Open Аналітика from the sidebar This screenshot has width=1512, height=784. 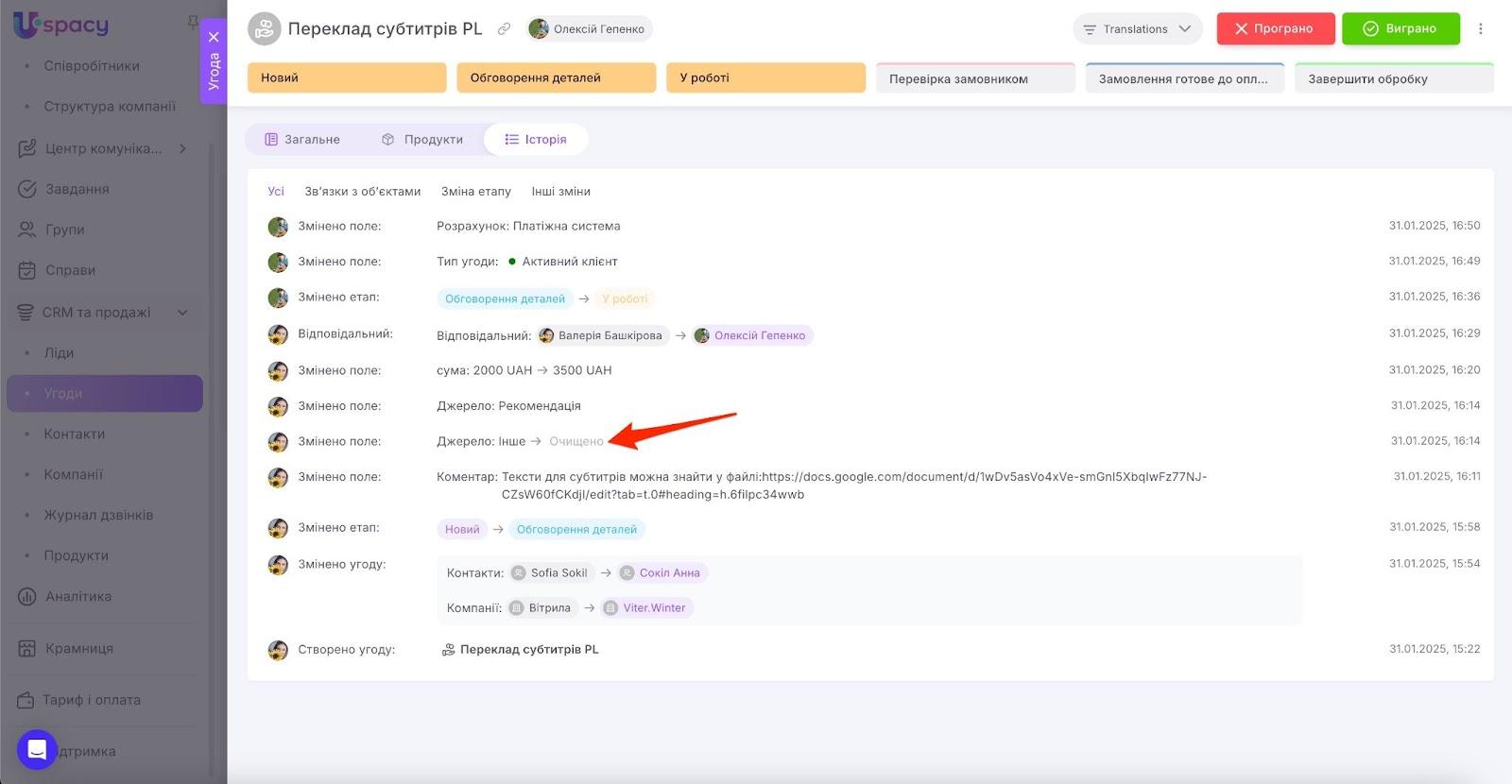click(x=78, y=596)
